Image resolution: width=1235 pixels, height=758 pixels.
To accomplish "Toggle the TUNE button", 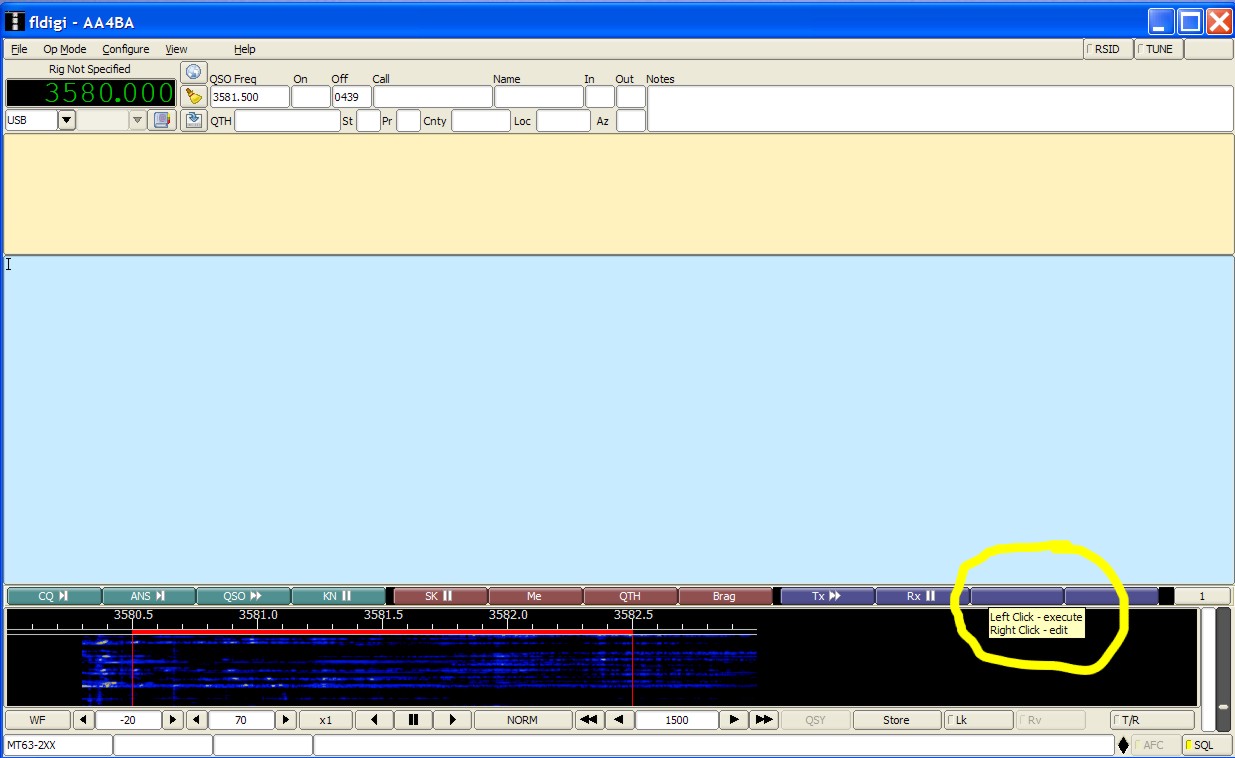I will (x=1159, y=49).
